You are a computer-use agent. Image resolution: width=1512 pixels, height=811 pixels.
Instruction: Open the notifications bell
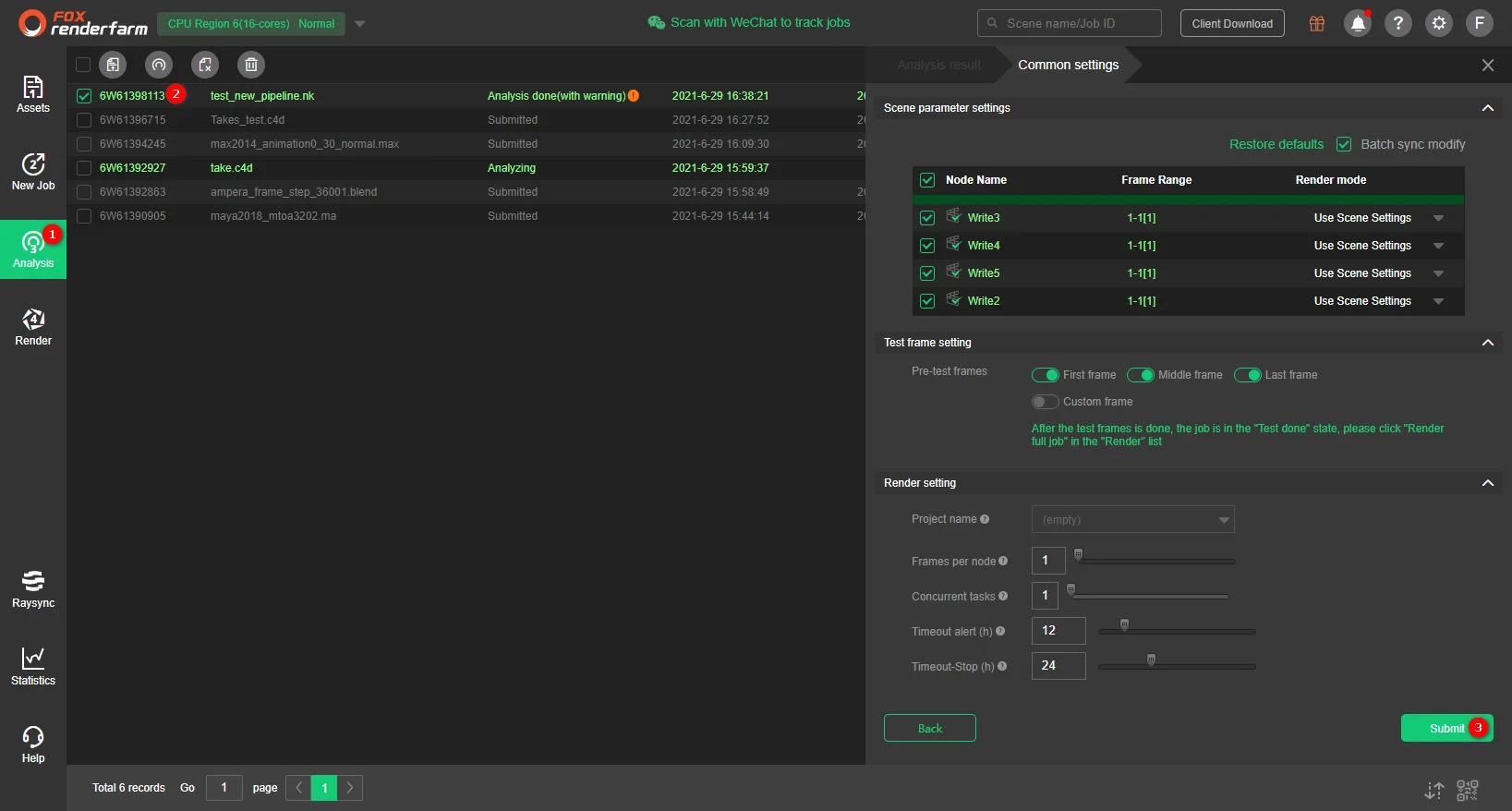click(x=1358, y=23)
